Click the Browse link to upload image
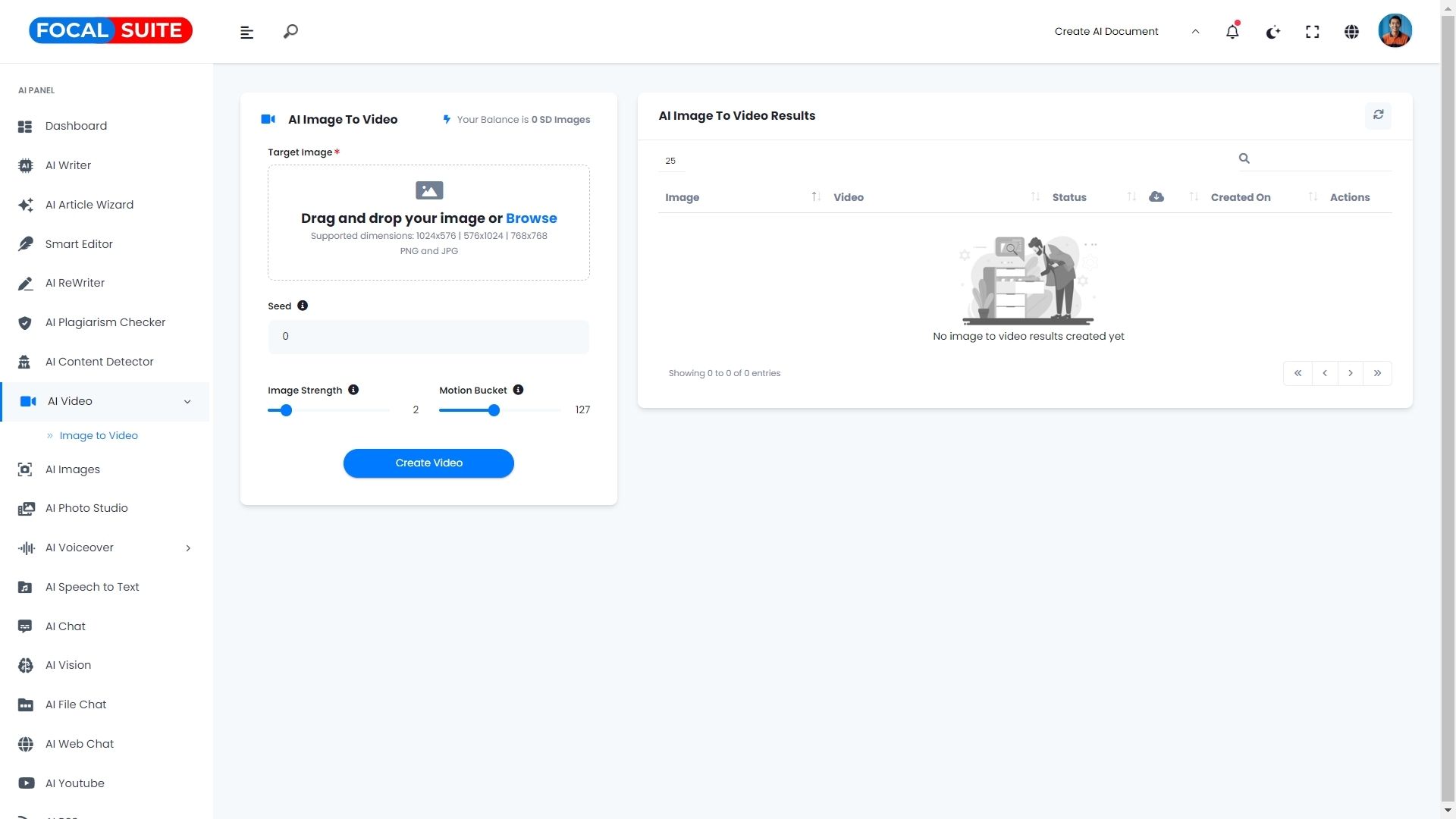The height and width of the screenshot is (819, 1456). coord(531,218)
